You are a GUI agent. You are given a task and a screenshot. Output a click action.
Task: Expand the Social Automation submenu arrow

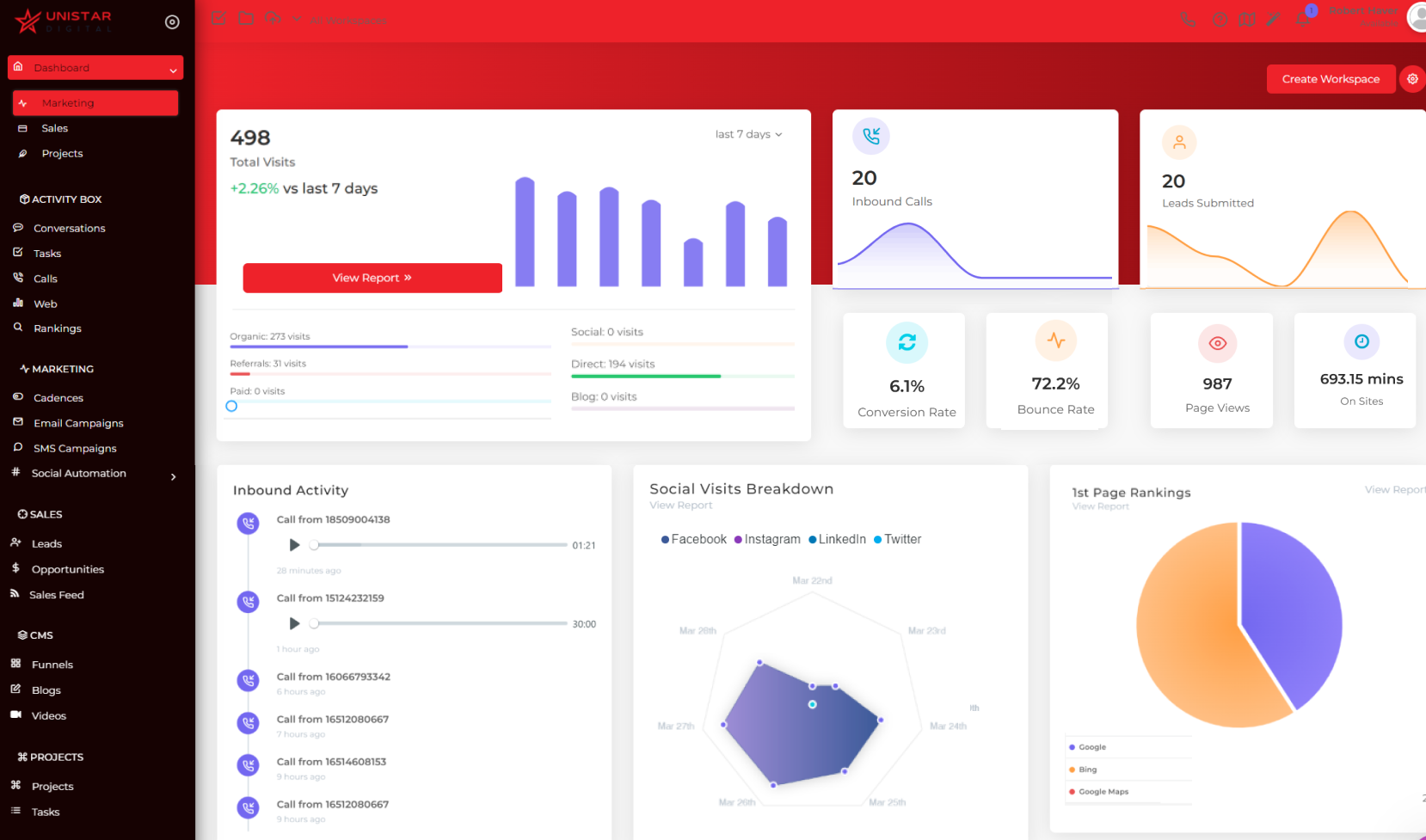(174, 476)
